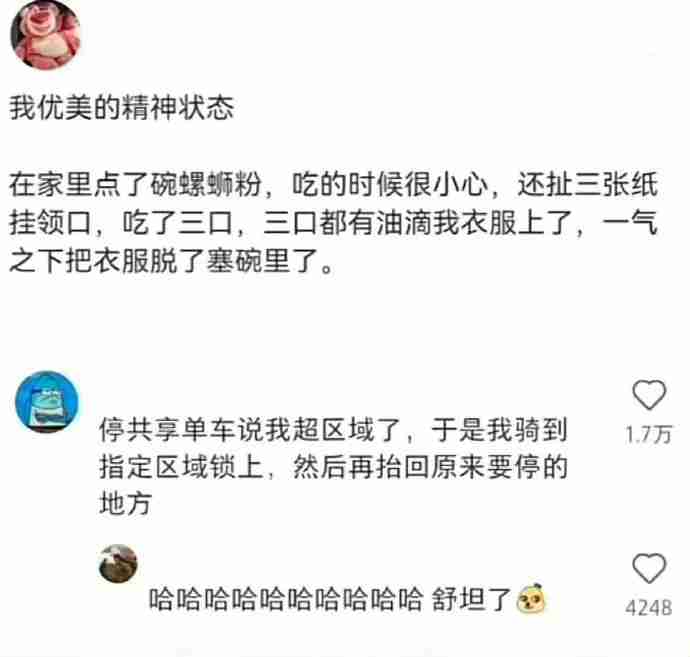Click the phrase 于是我骑到
The height and width of the screenshot is (657, 690).
[499, 429]
